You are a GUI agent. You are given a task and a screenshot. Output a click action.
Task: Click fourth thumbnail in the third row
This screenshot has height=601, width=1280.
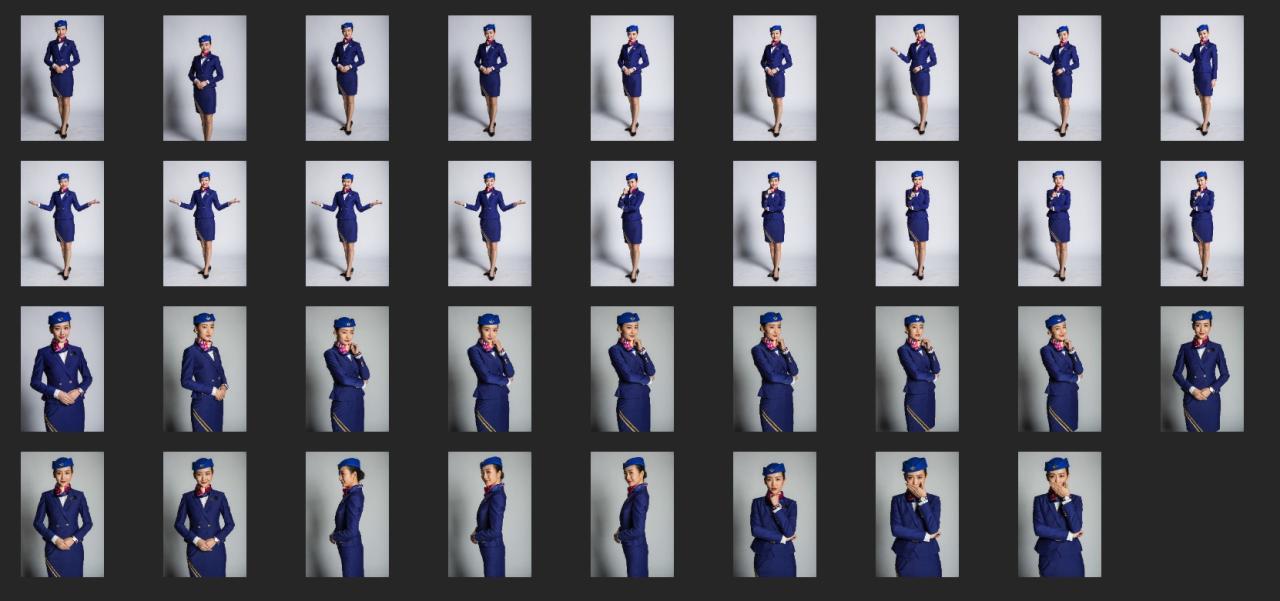coord(490,369)
